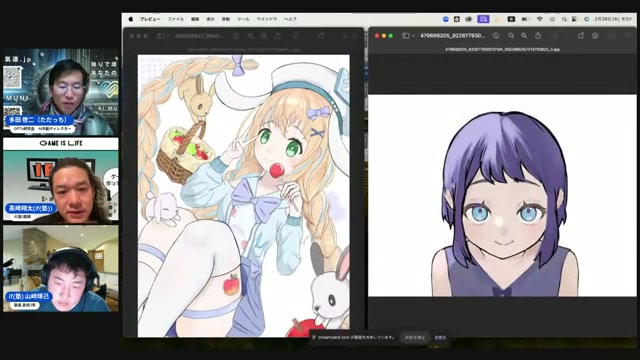Rotate the image in the left Preview window
640x360 pixels.
pos(321,36)
